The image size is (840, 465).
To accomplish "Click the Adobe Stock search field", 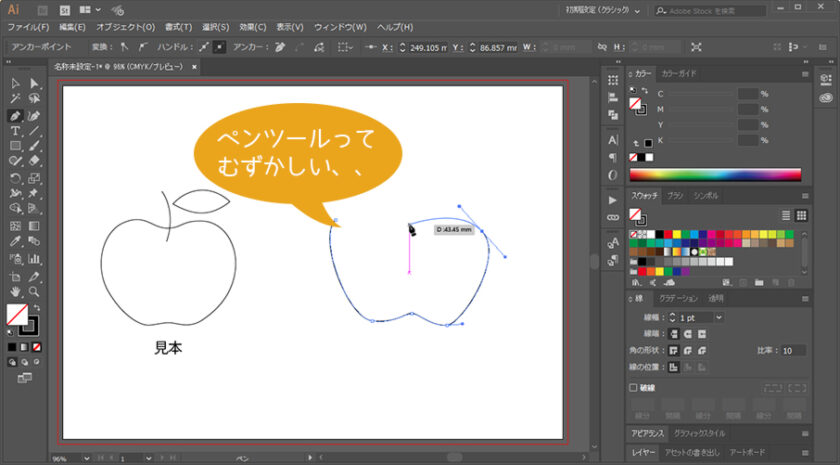I will point(711,11).
